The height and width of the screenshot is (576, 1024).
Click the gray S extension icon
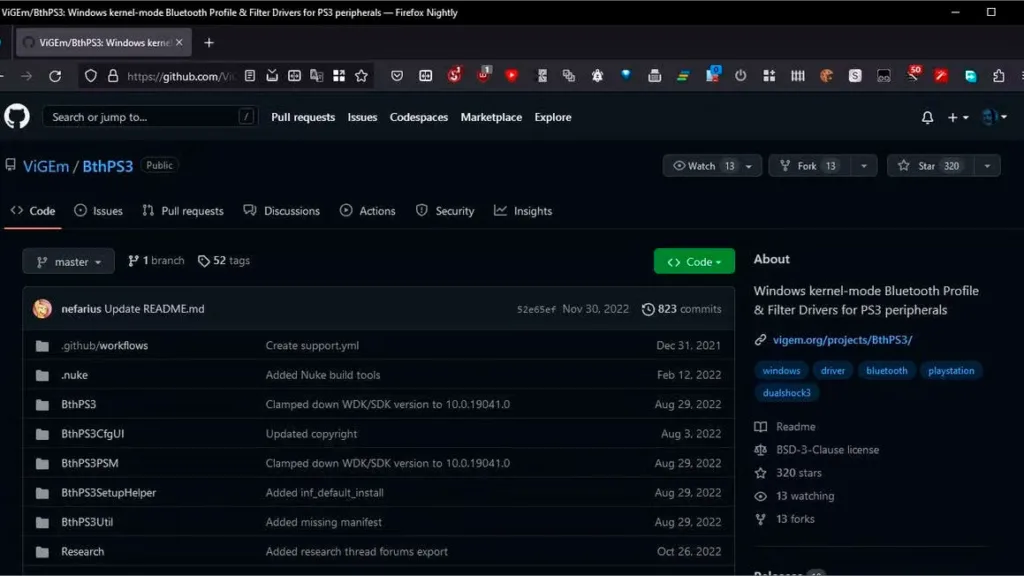click(855, 76)
